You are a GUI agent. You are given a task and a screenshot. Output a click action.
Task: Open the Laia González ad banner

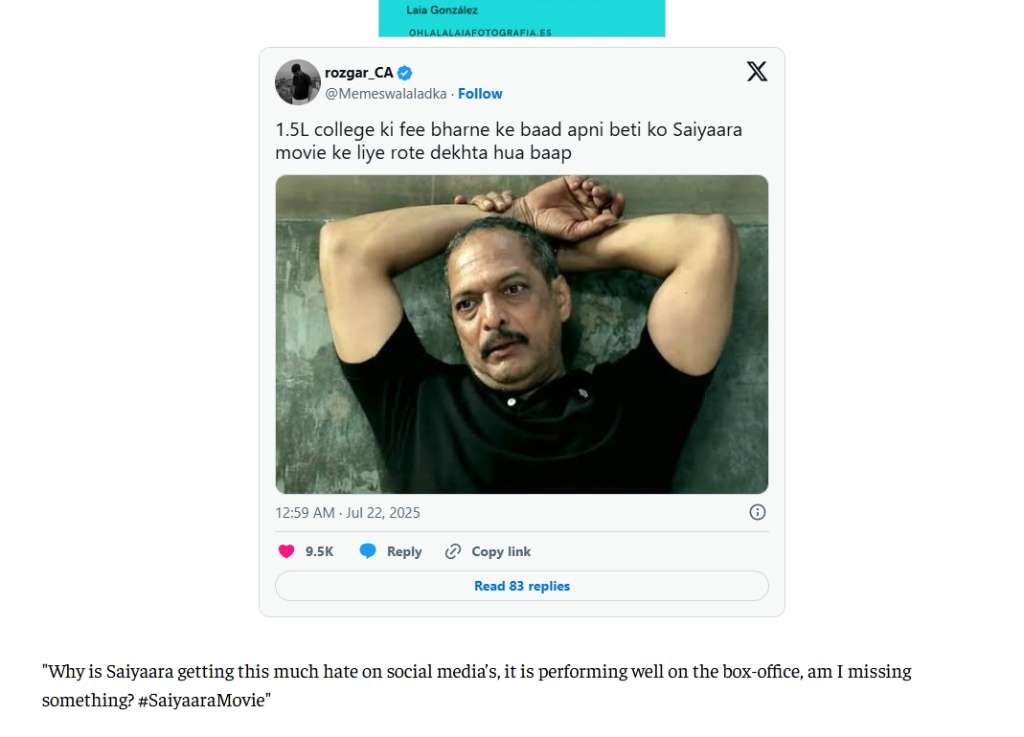point(521,14)
